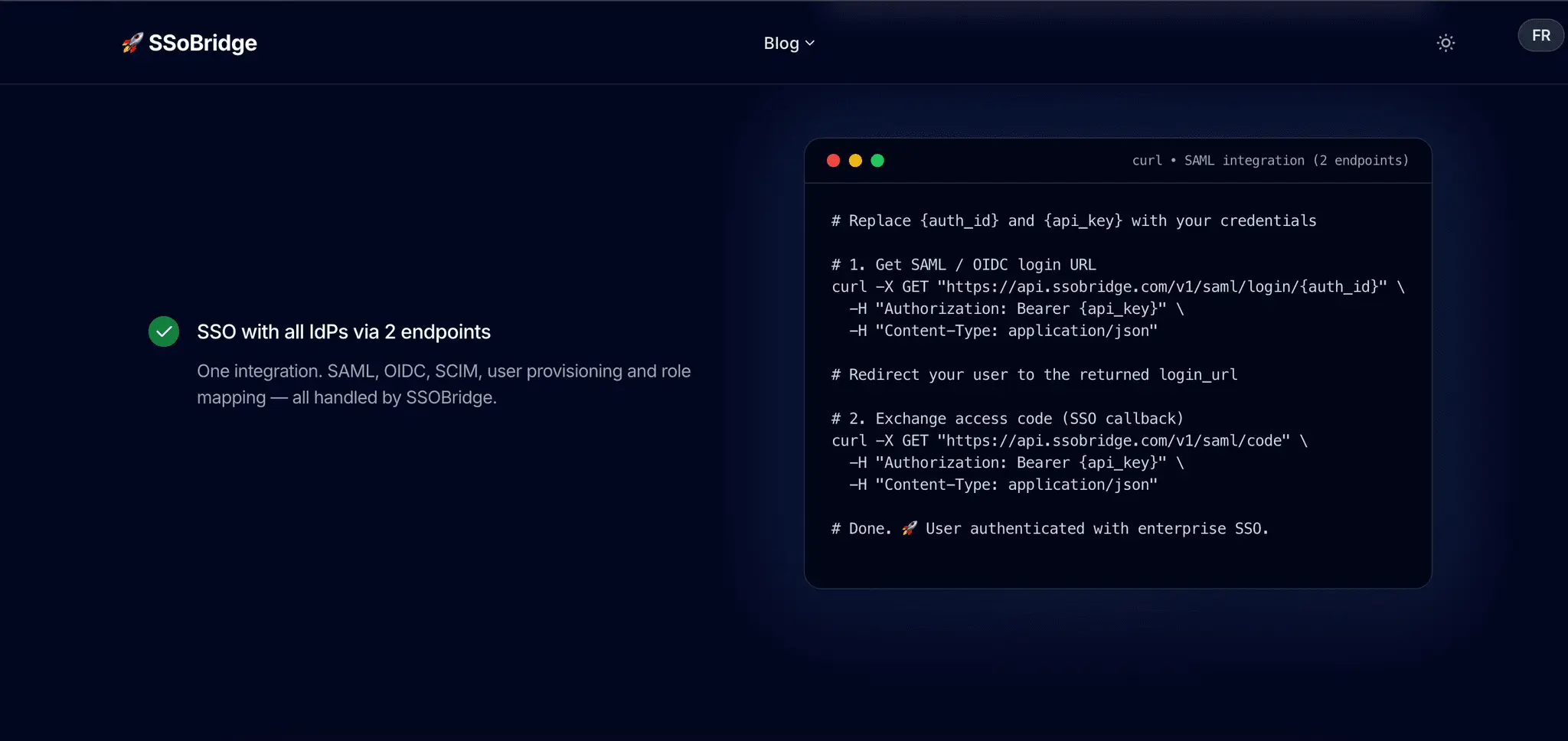1568x741 pixels.
Task: Click the "curl • SAML integration (2 endpoints)" title
Action: point(1270,160)
